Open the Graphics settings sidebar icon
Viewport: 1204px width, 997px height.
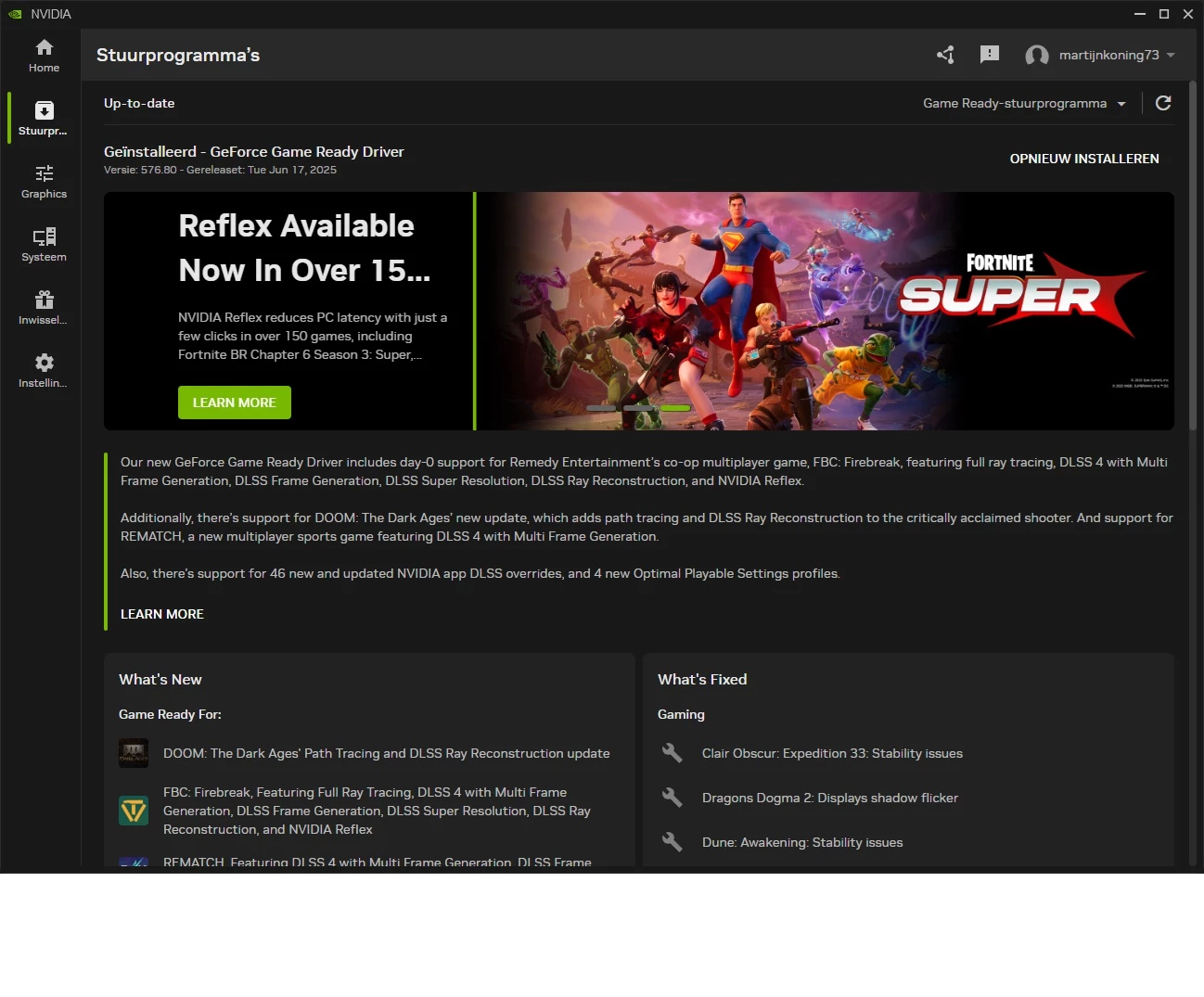coord(44,173)
